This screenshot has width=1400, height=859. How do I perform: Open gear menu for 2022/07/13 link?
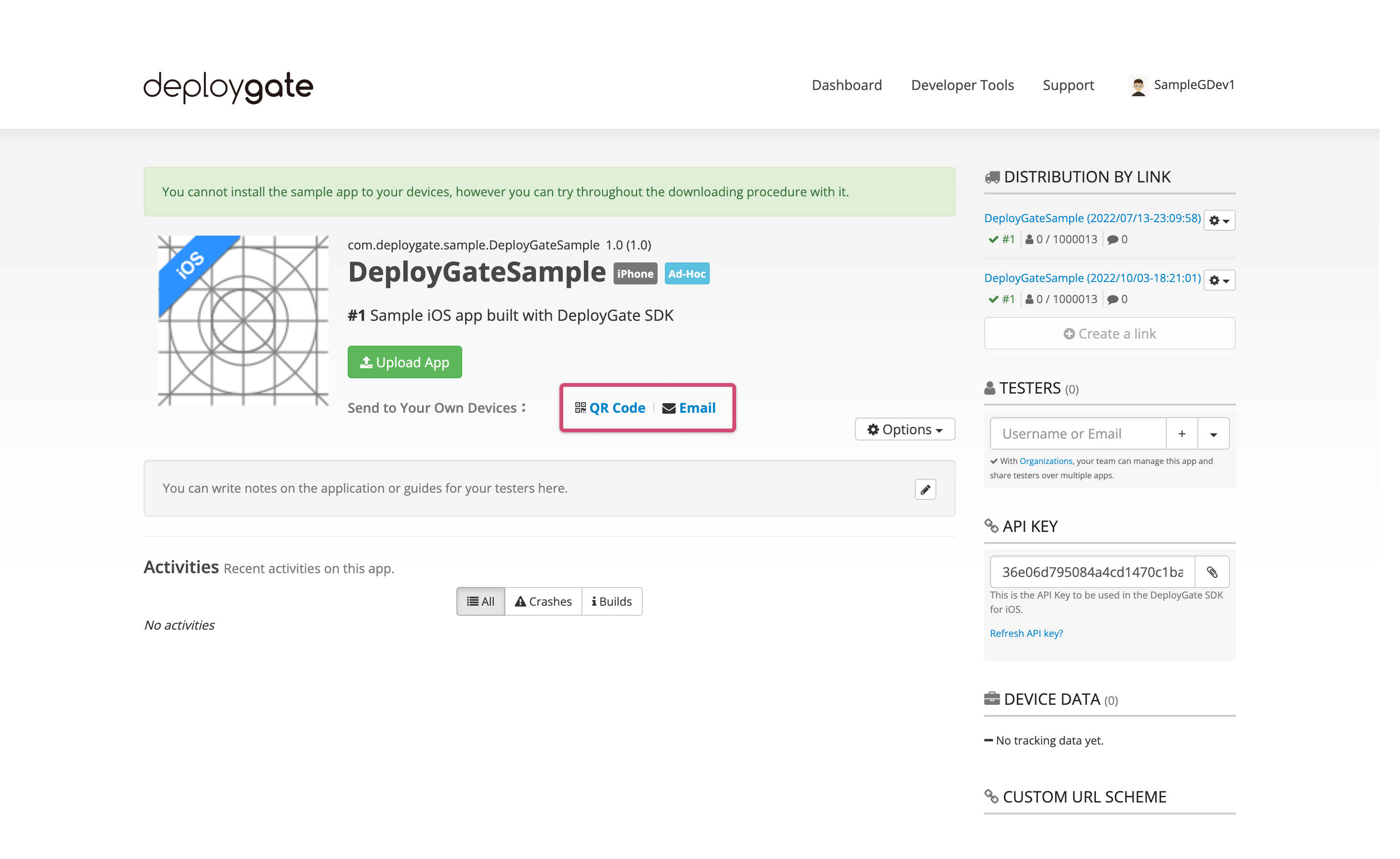pos(1219,220)
